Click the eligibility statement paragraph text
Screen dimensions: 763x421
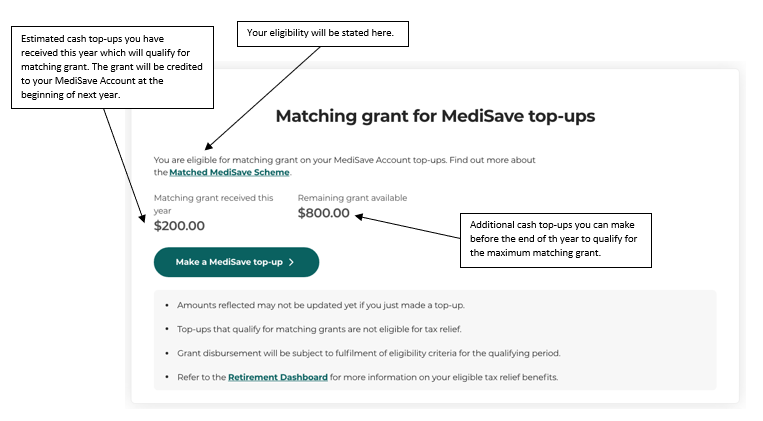tap(345, 166)
